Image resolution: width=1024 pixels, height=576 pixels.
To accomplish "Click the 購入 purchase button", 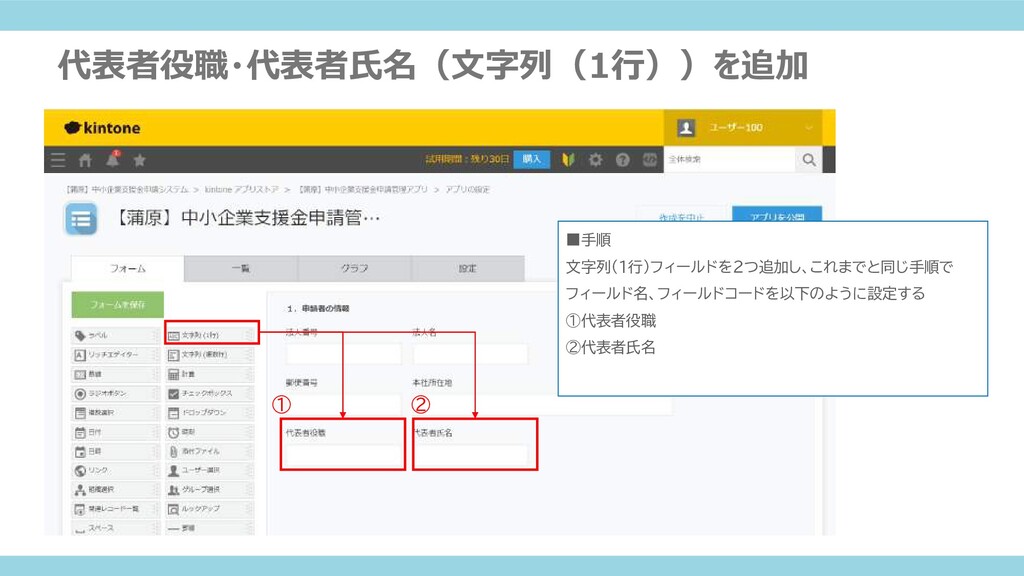I will click(x=532, y=159).
